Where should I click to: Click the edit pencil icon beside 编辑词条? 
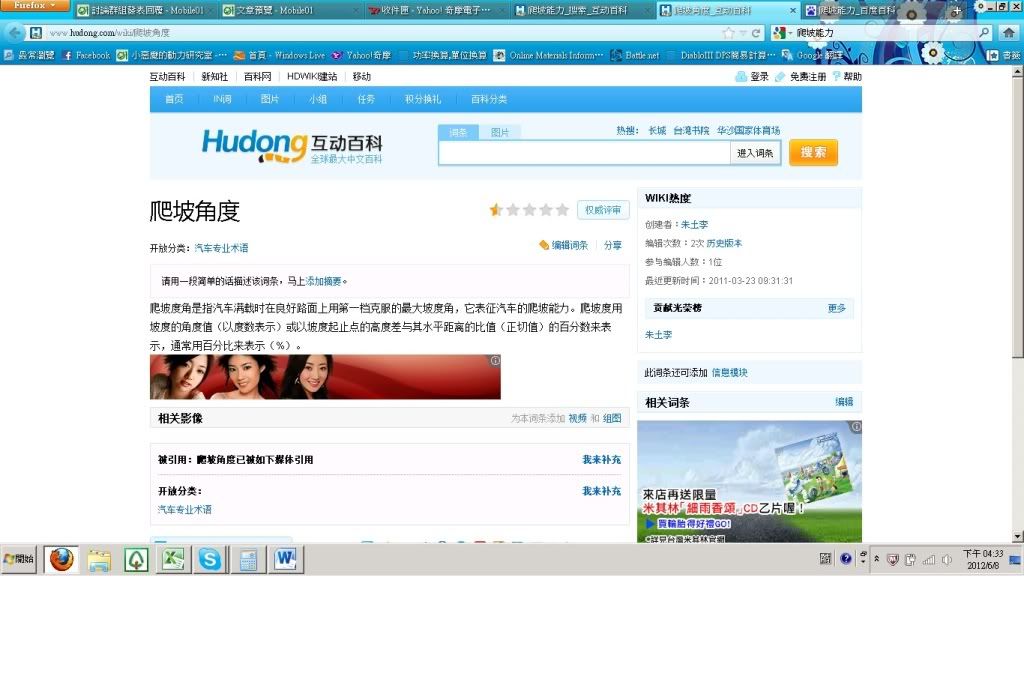544,245
